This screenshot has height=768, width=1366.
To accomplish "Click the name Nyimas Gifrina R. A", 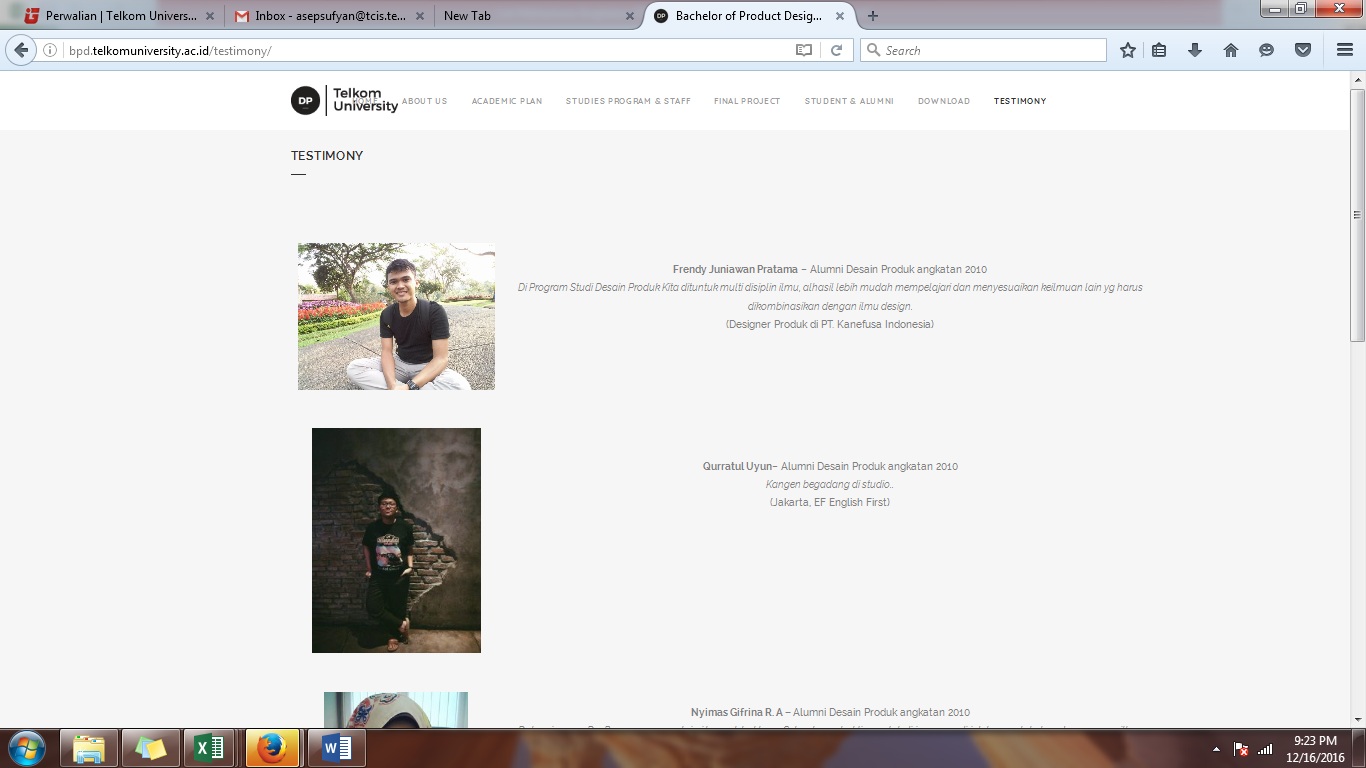I will (737, 712).
